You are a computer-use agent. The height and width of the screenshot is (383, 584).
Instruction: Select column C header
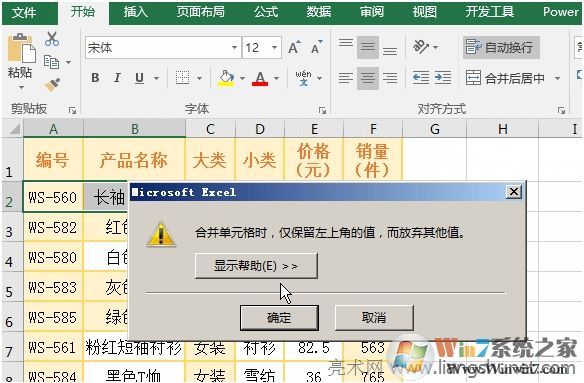(210, 129)
